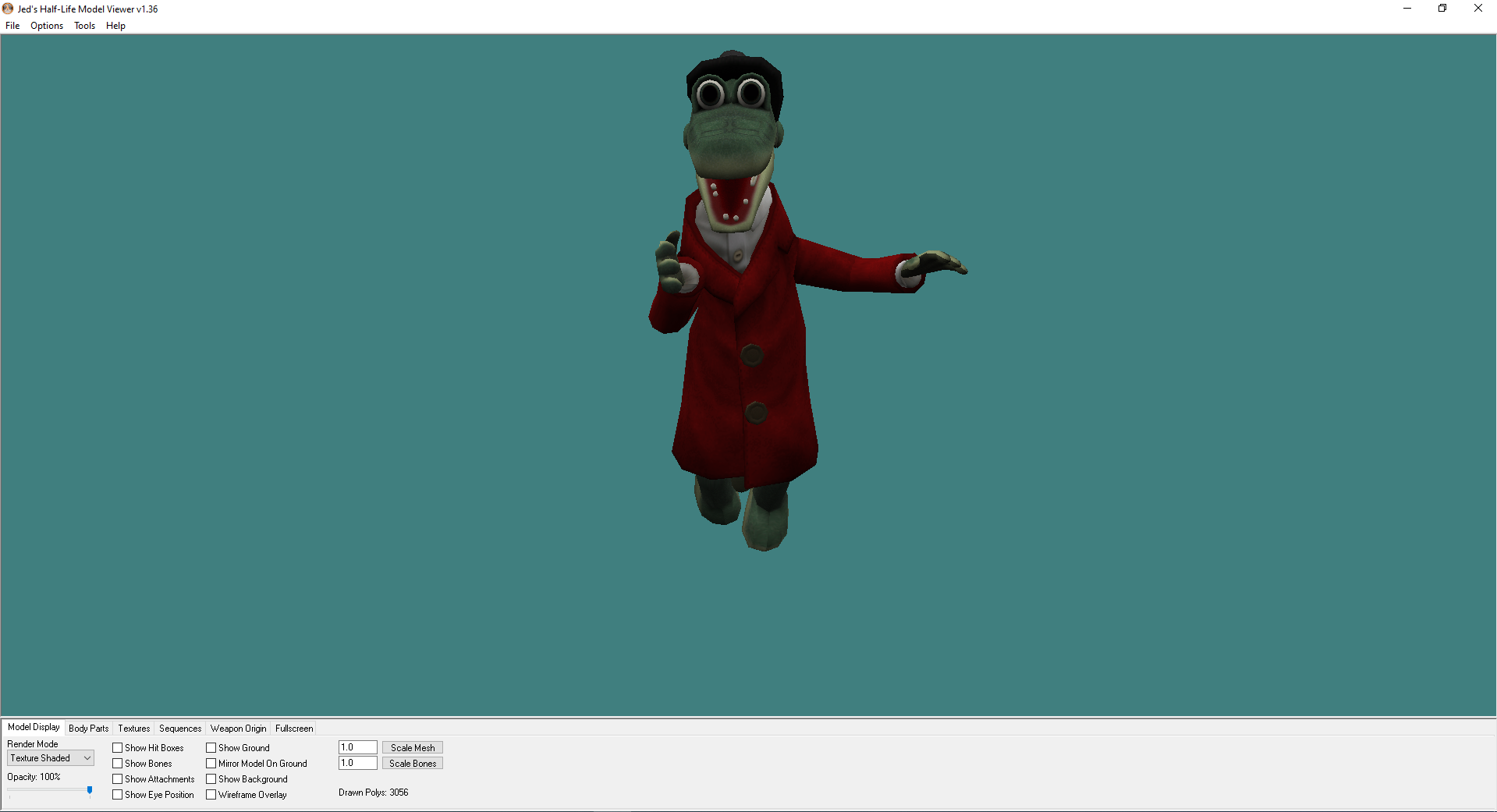The image size is (1497, 812).
Task: Open the File menu
Action: point(12,26)
